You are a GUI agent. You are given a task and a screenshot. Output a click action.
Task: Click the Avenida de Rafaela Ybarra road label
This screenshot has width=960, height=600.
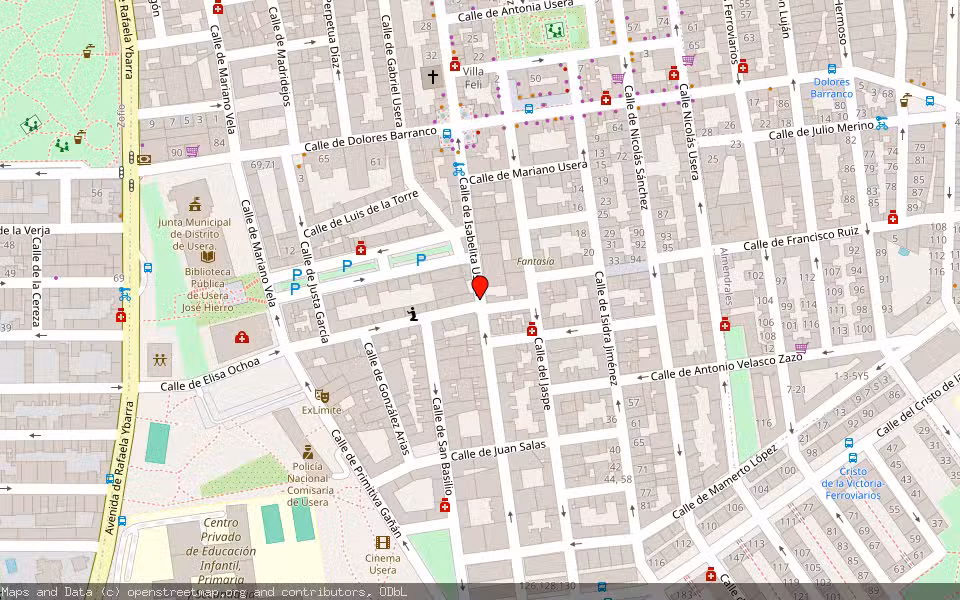click(x=119, y=468)
